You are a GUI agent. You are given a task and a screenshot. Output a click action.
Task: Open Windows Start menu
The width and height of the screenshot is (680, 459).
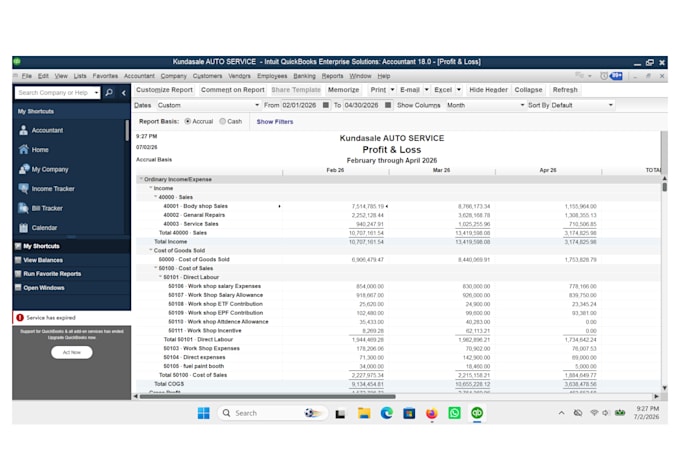click(203, 413)
